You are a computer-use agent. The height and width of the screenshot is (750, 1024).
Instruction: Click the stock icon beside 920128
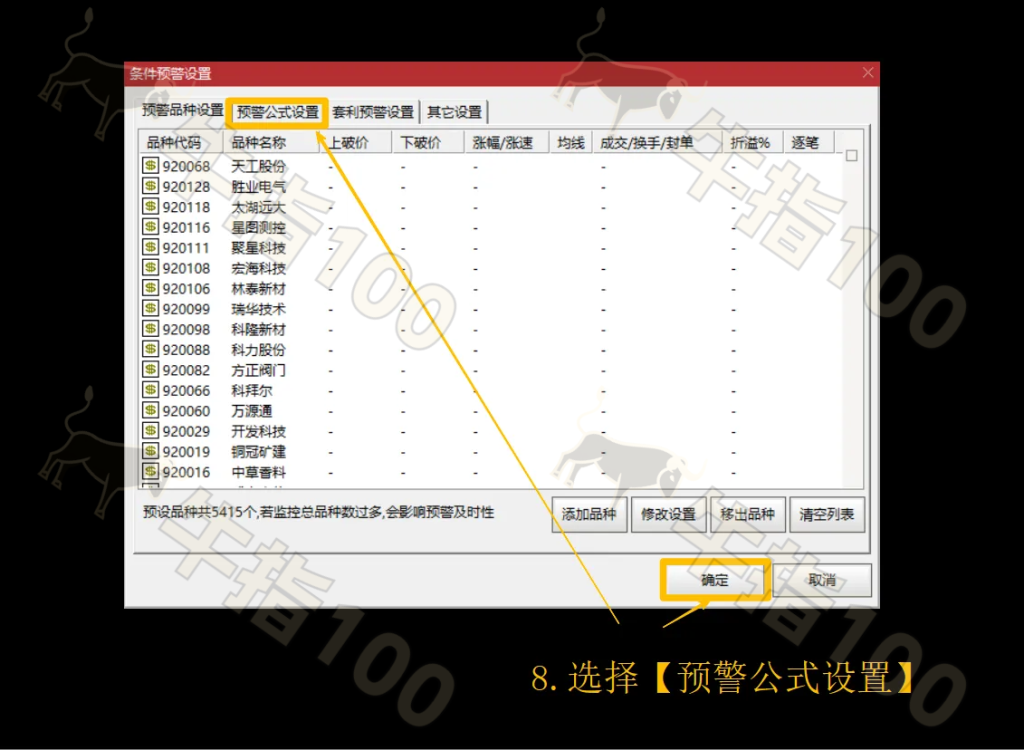[x=150, y=186]
